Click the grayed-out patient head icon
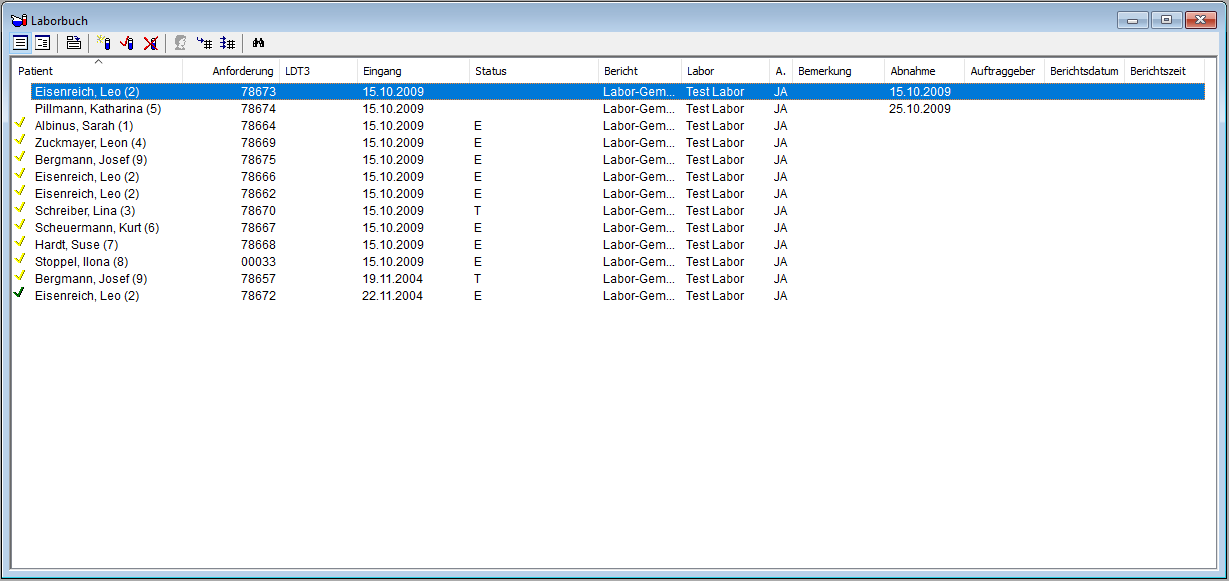Image resolution: width=1229 pixels, height=581 pixels. [181, 43]
